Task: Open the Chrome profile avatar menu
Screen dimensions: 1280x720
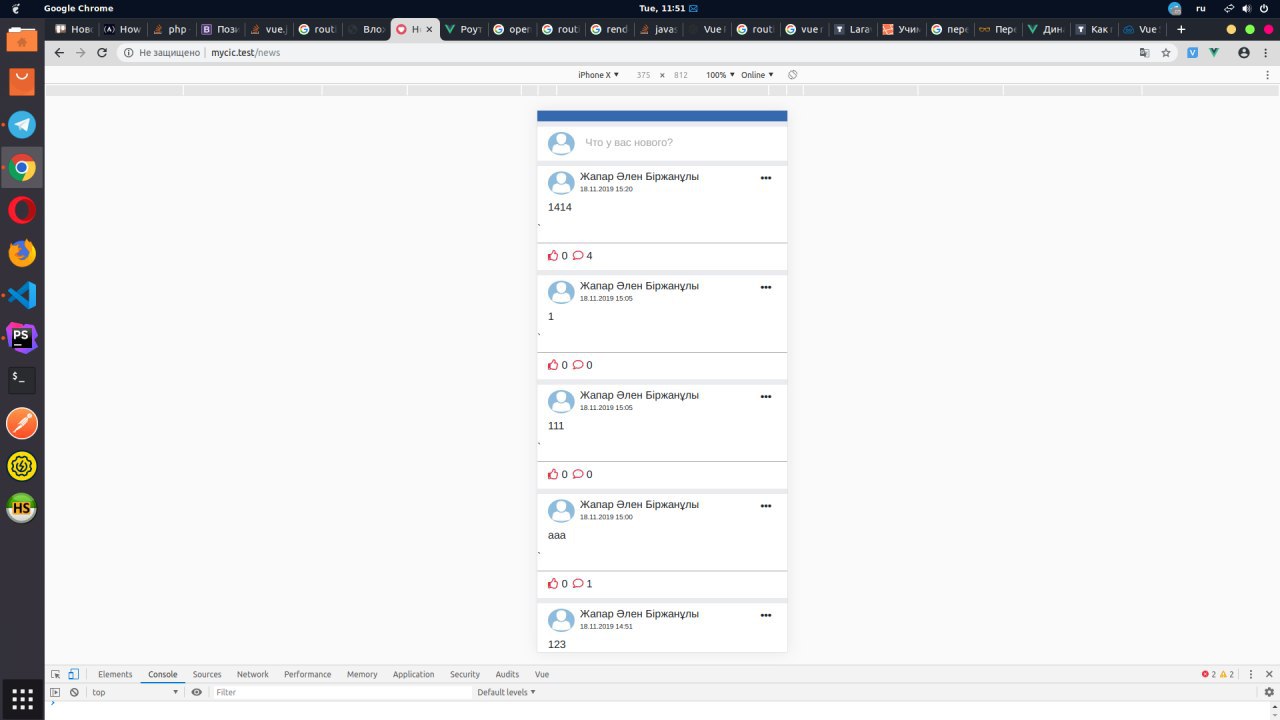Action: [x=1244, y=52]
